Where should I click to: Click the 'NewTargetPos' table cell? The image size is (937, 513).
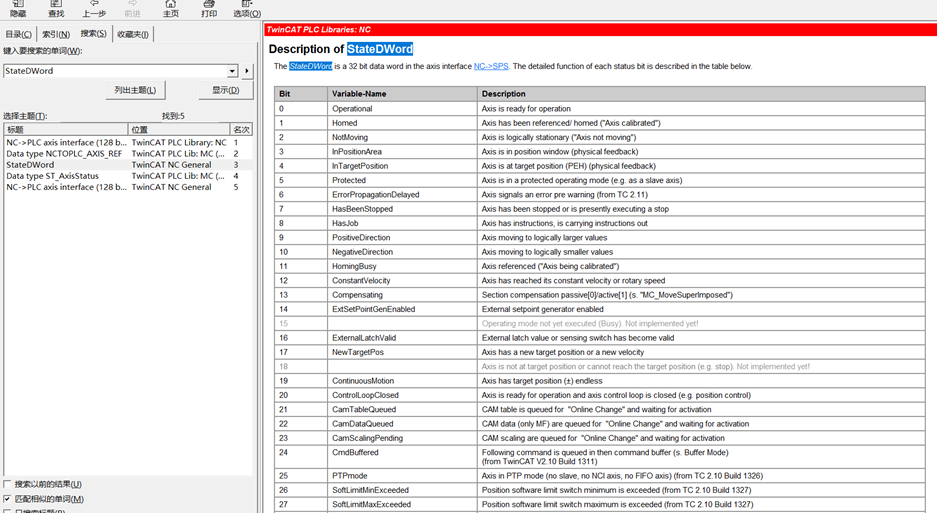403,353
